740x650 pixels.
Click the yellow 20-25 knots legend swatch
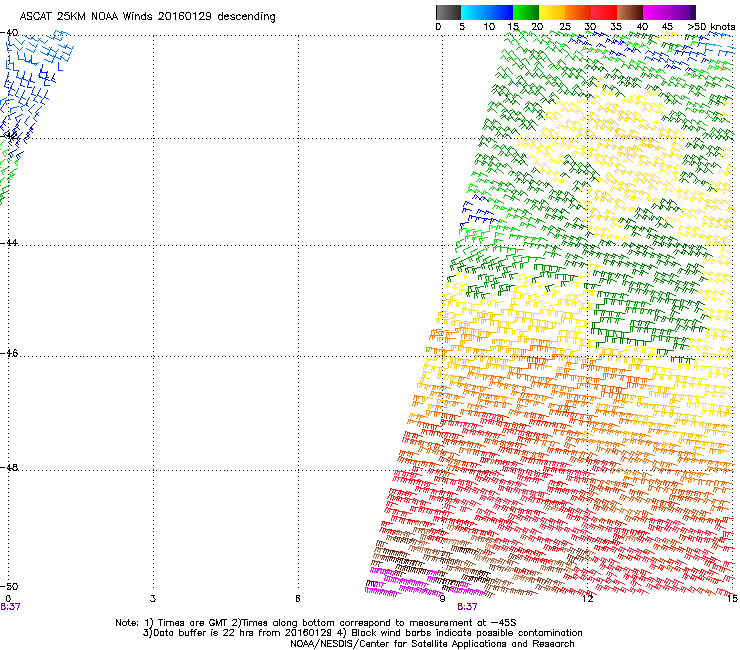[552, 12]
